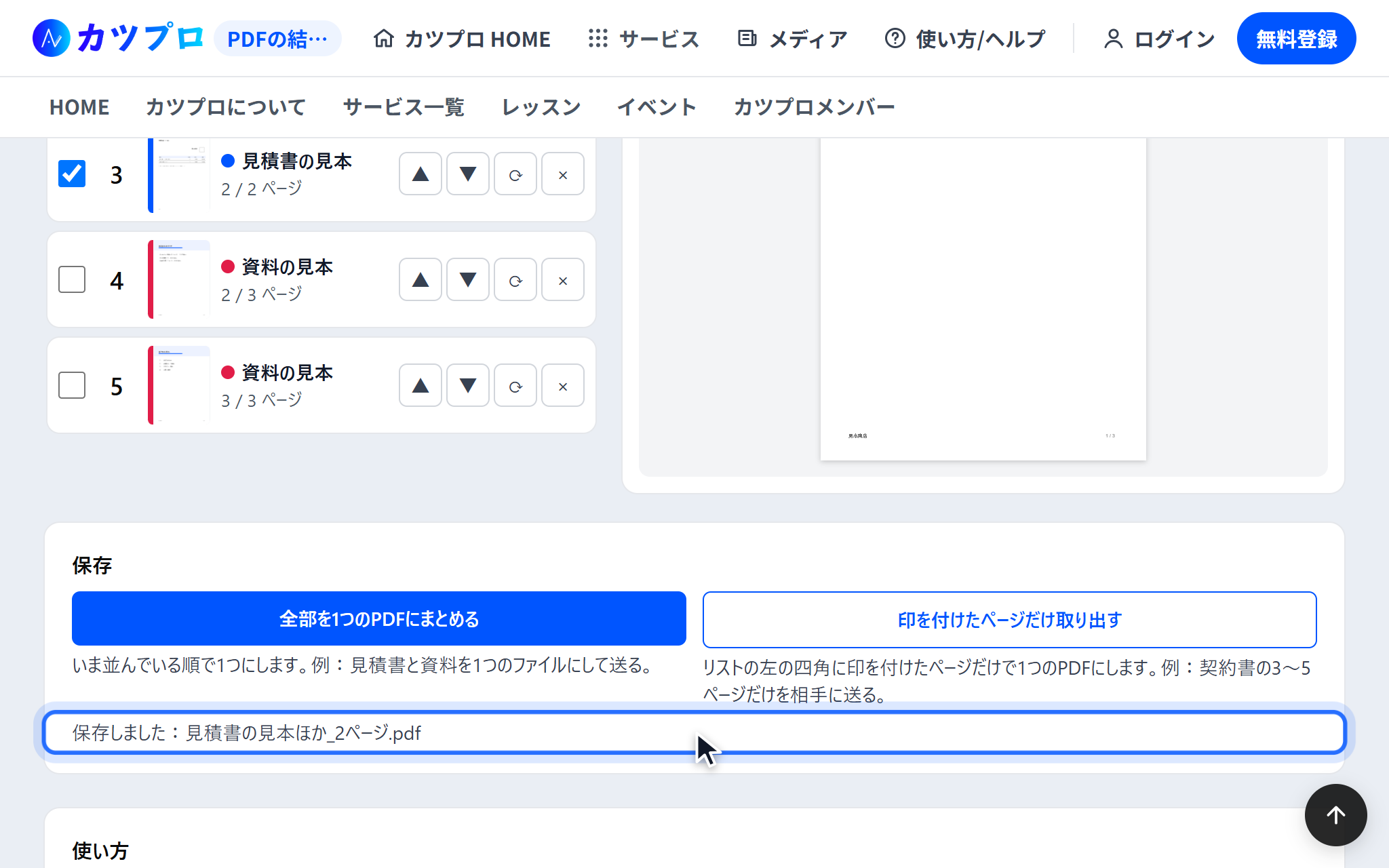Move row 3 見積書の見本 down

click(468, 174)
